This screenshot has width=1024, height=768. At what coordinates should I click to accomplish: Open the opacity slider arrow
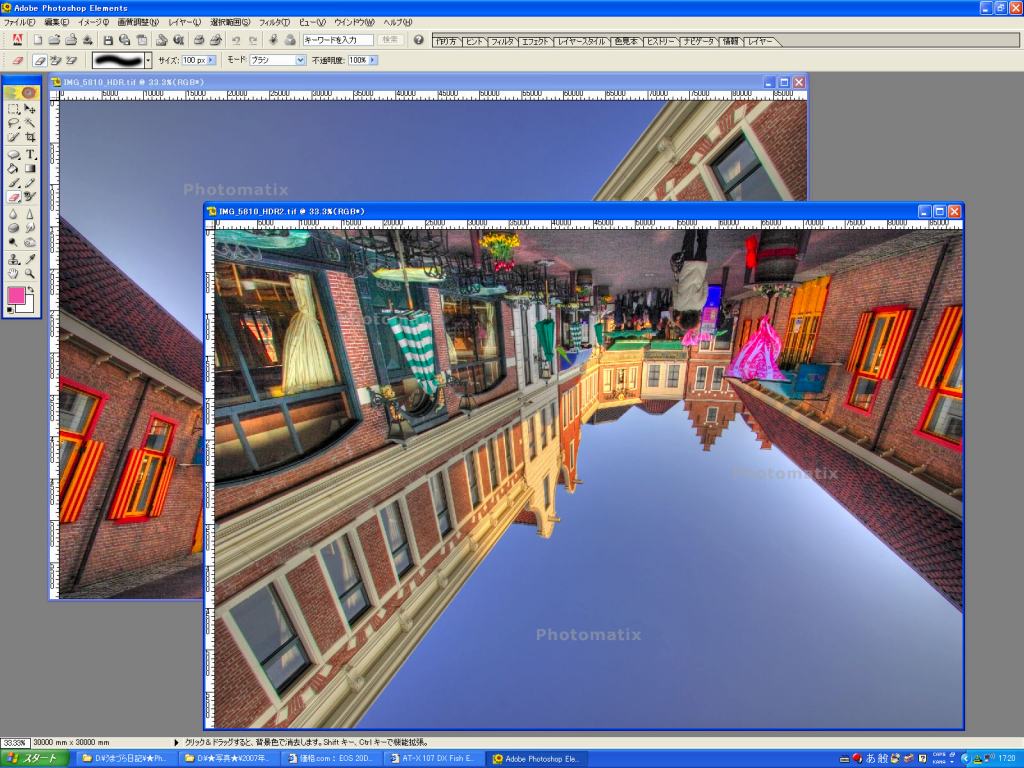(372, 60)
